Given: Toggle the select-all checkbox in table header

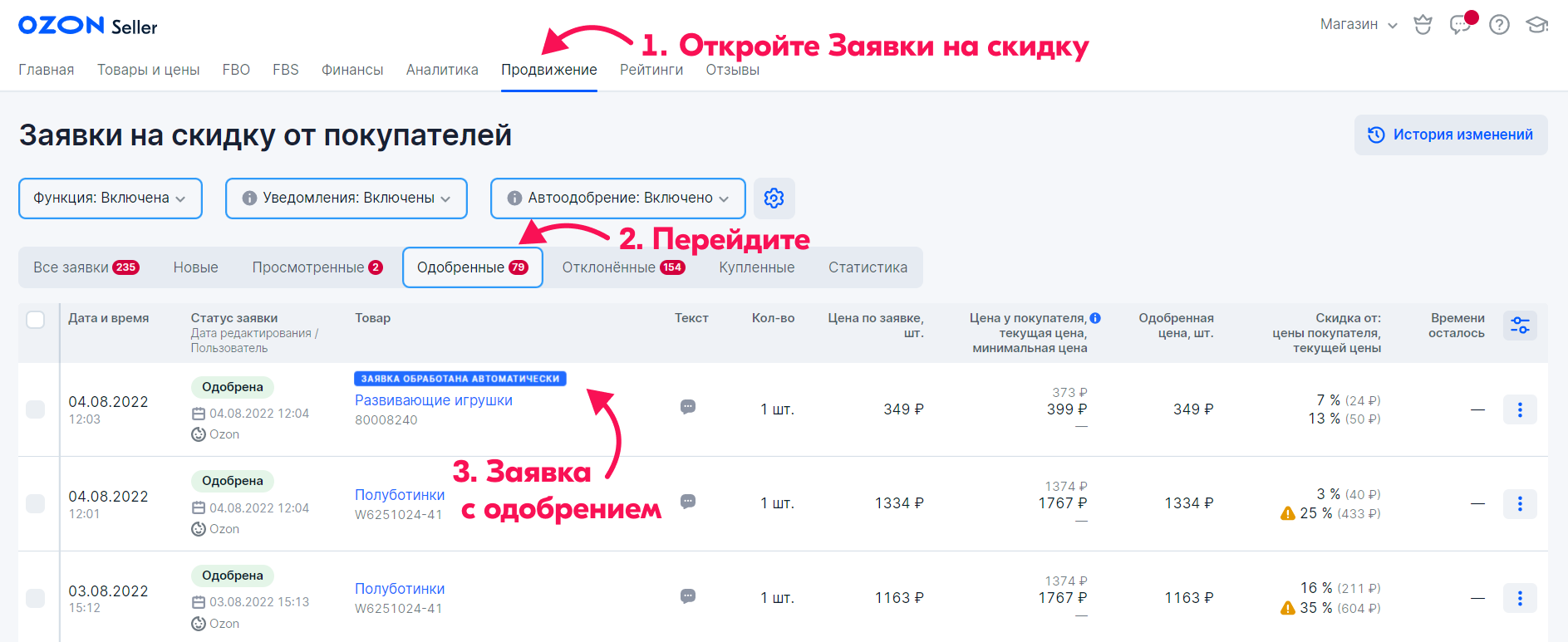Looking at the screenshot, I should coord(36,320).
